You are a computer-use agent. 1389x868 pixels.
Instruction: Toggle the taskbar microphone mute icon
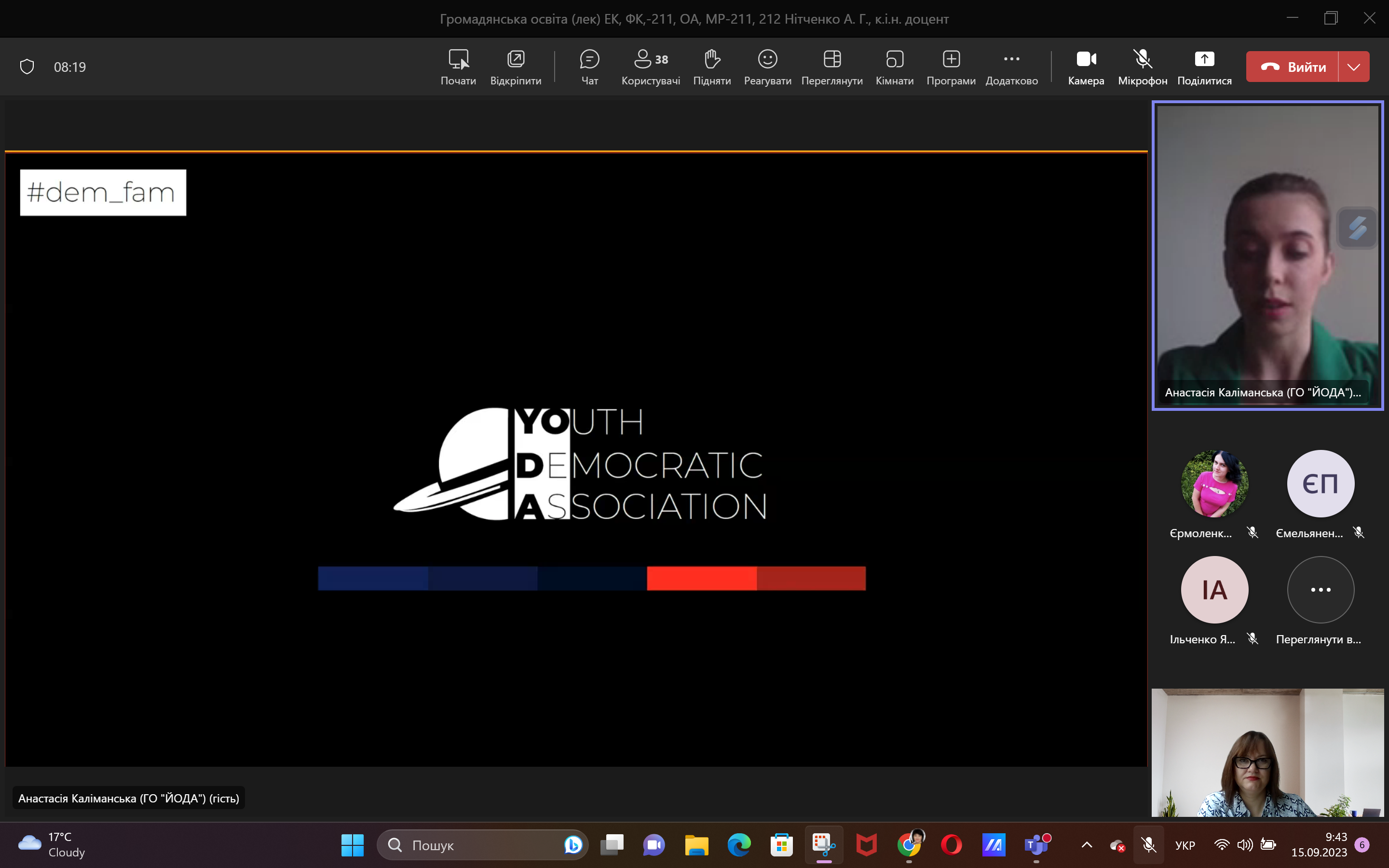pos(1148,844)
